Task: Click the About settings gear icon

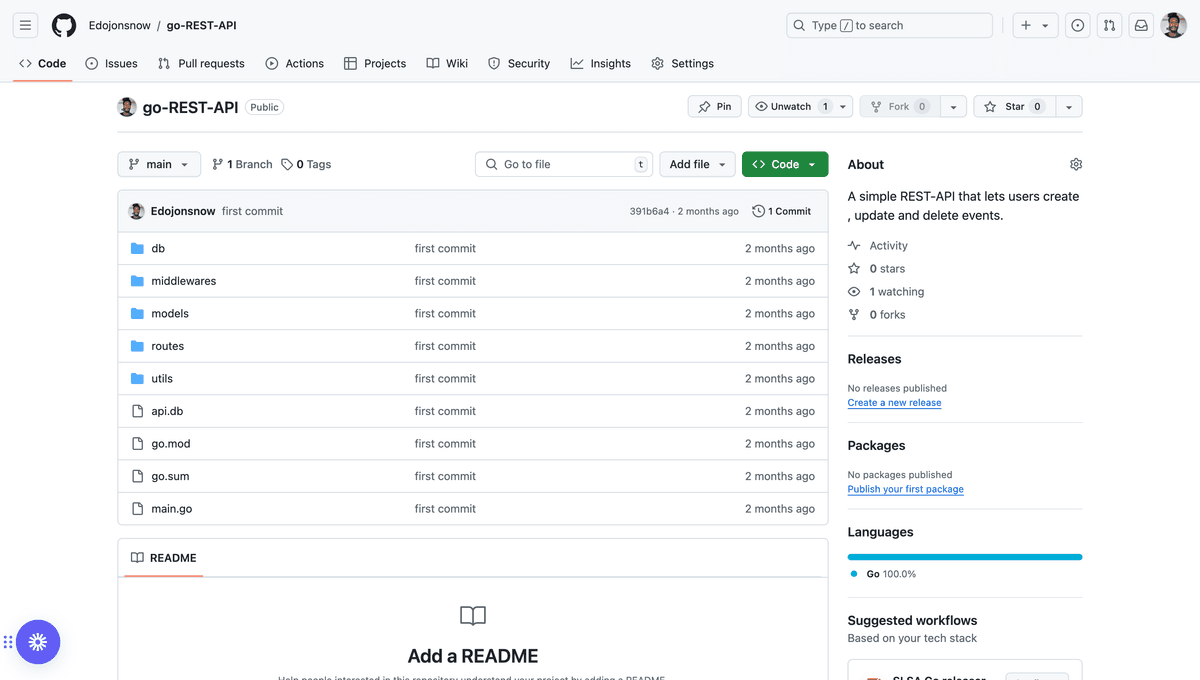Action: (x=1076, y=164)
